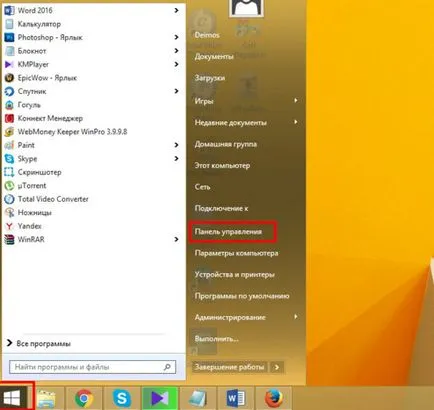Open the Загрузки menu item
The height and width of the screenshot is (410, 434).
click(x=210, y=78)
